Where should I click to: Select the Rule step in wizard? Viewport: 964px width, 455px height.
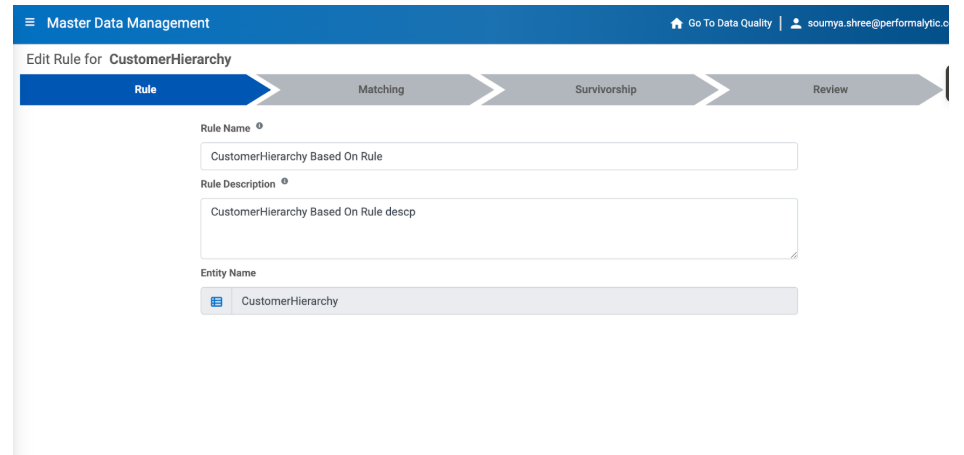(x=145, y=90)
